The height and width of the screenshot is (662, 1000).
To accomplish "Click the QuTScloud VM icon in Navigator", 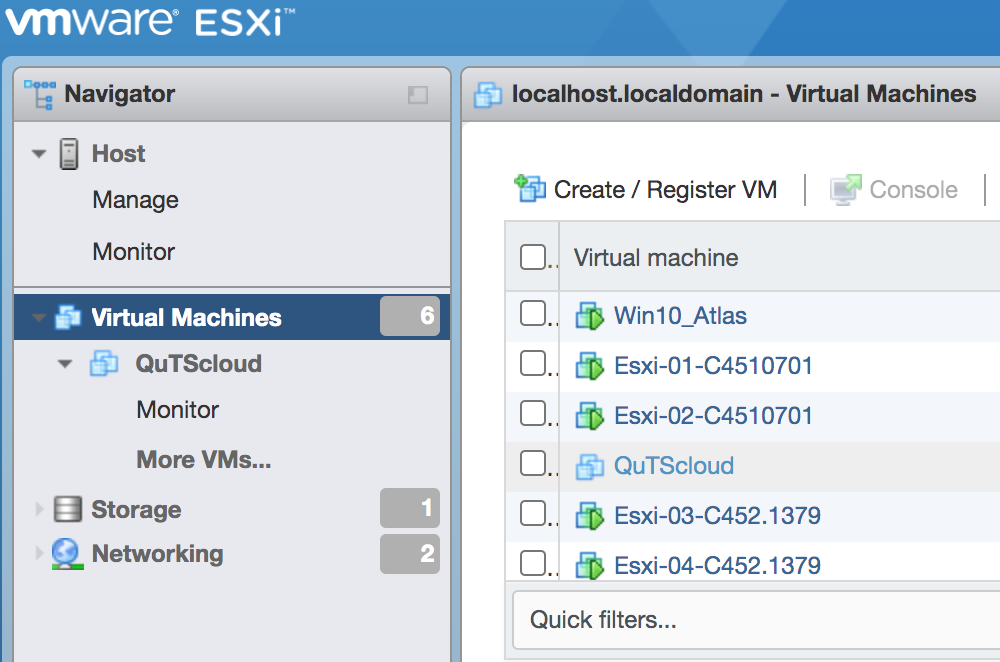I will [x=104, y=364].
